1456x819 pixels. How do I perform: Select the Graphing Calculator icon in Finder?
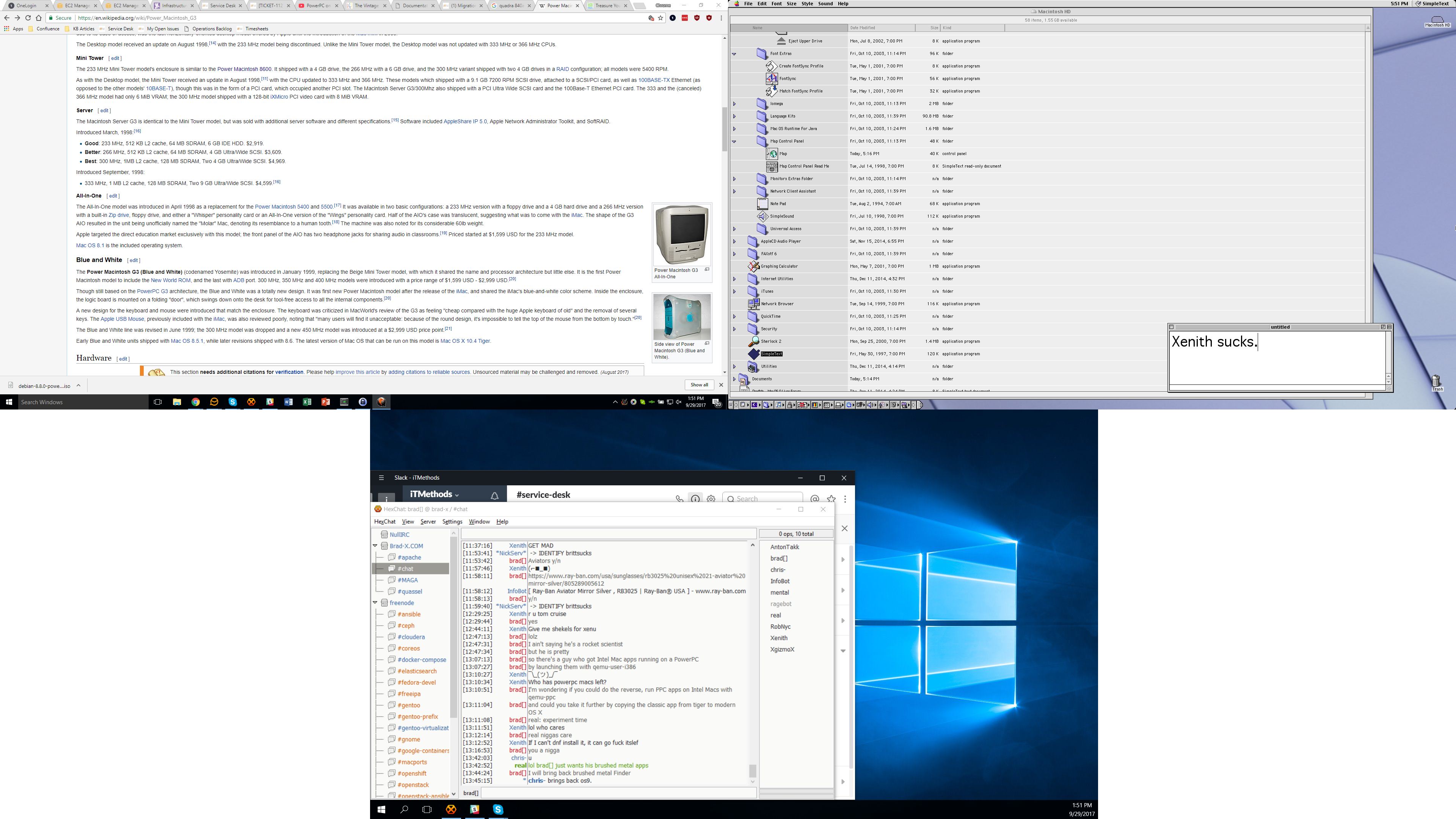[x=753, y=266]
